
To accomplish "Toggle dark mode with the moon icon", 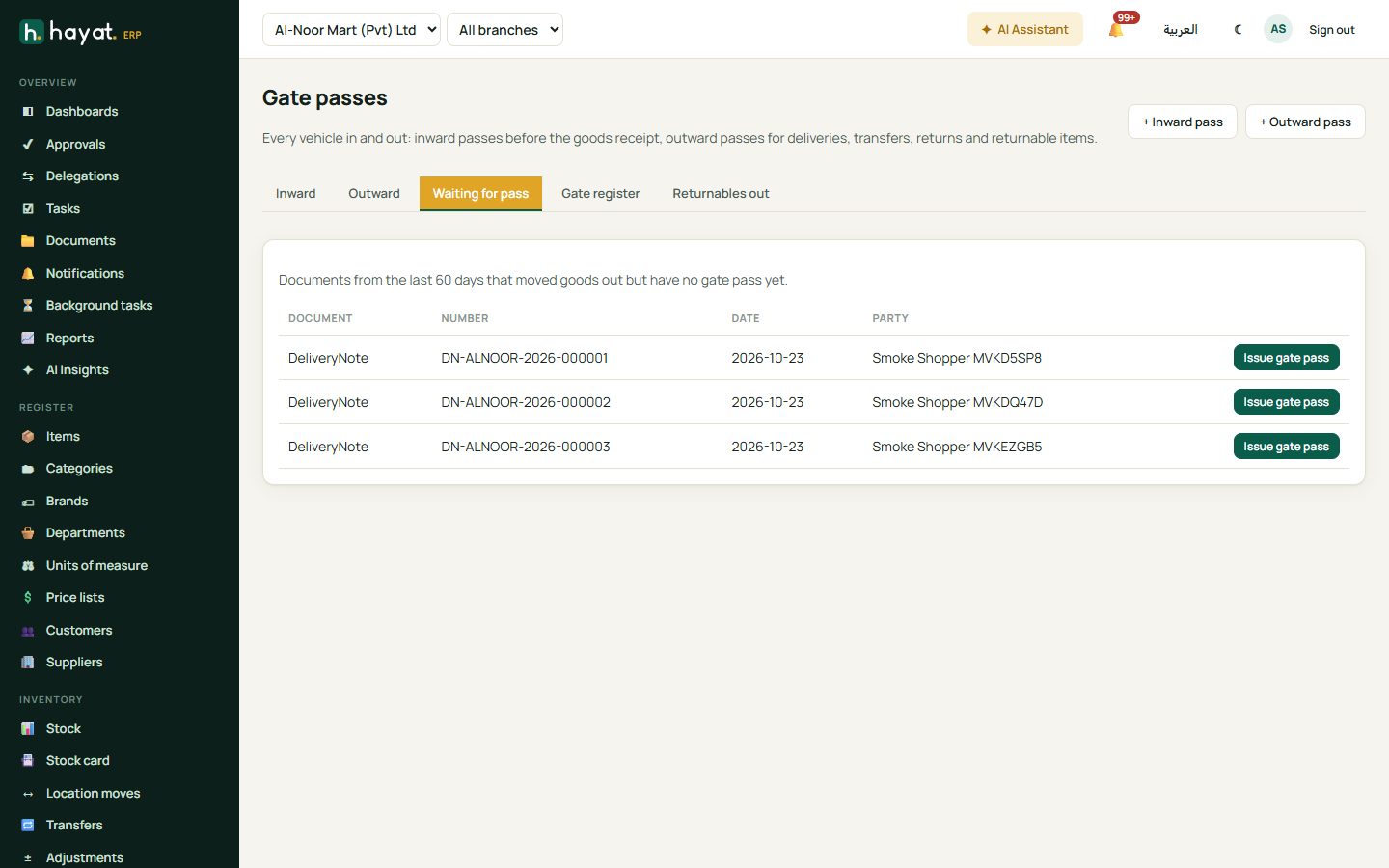I will (x=1239, y=29).
